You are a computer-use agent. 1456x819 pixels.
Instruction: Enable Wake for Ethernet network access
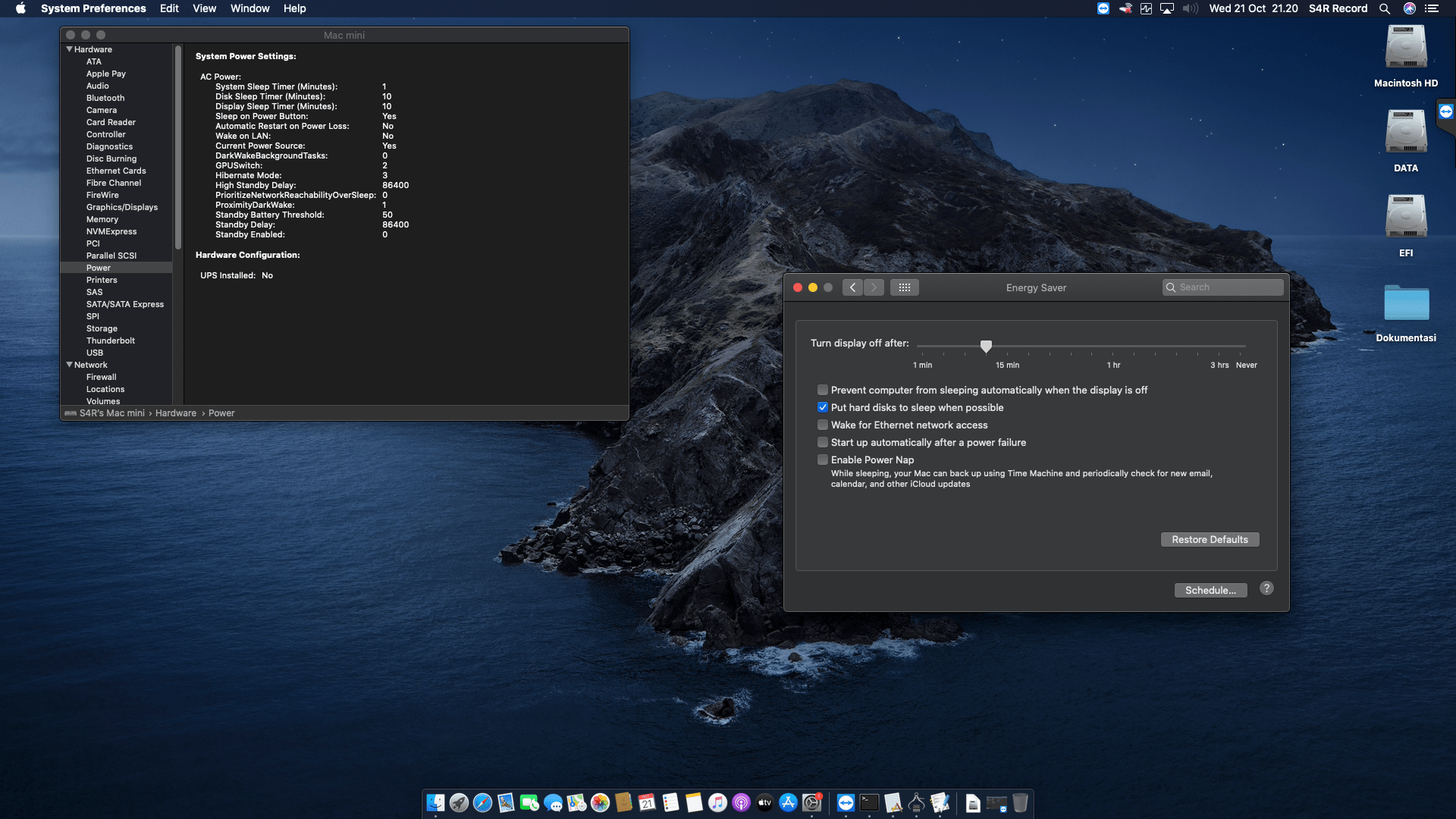823,425
